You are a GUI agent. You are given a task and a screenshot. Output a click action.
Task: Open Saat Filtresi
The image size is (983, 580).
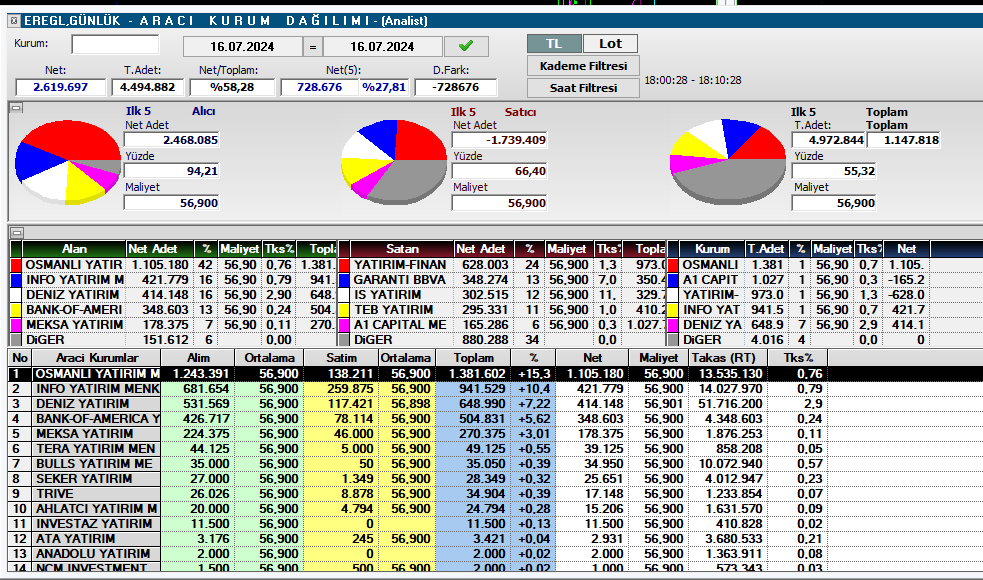click(x=583, y=88)
